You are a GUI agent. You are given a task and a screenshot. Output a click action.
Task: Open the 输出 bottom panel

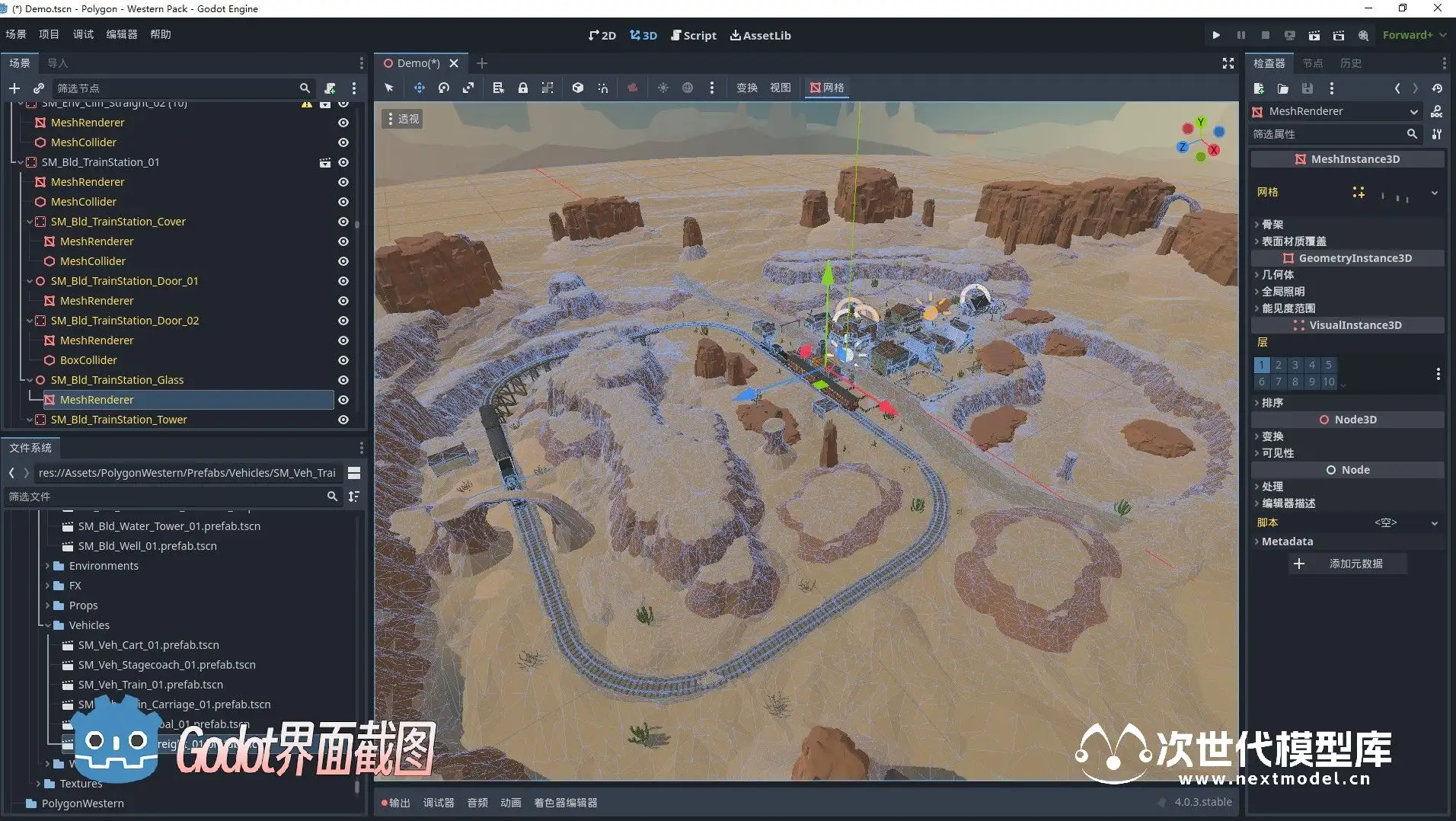[x=395, y=803]
